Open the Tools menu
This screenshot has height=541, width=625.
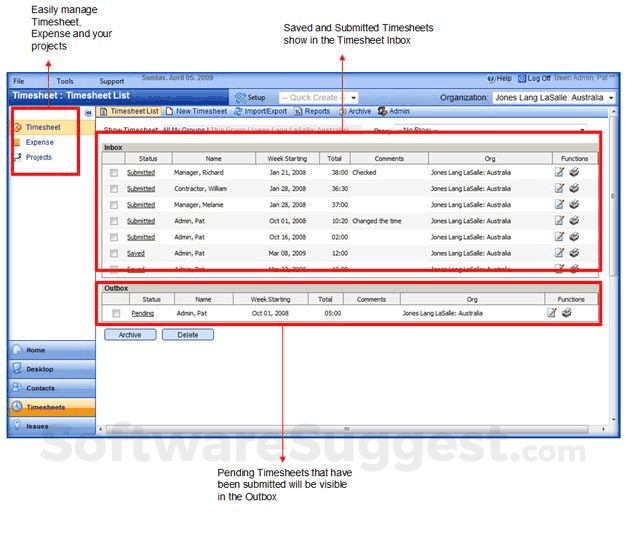pos(65,81)
